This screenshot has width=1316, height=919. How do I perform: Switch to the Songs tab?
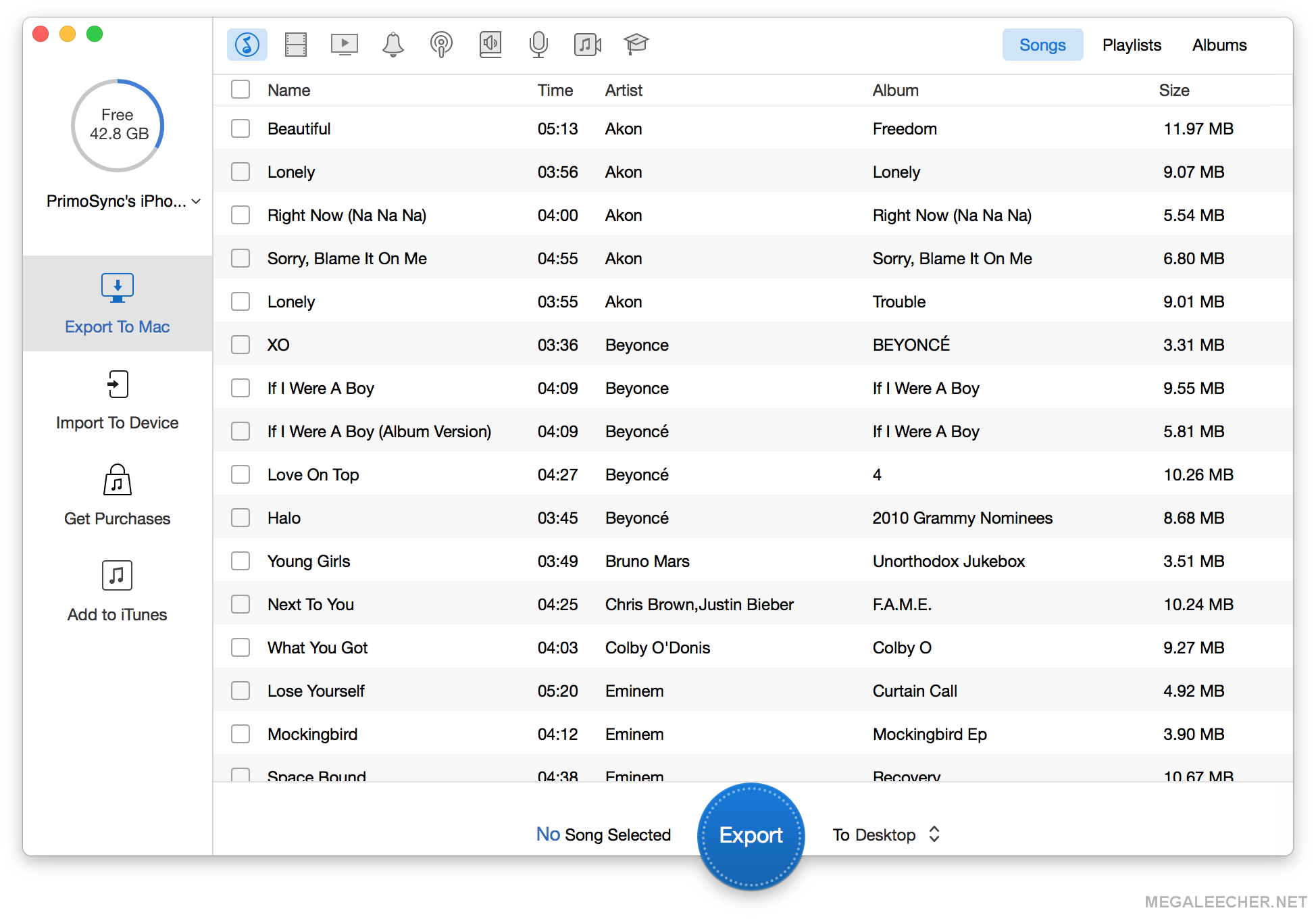pos(1042,45)
